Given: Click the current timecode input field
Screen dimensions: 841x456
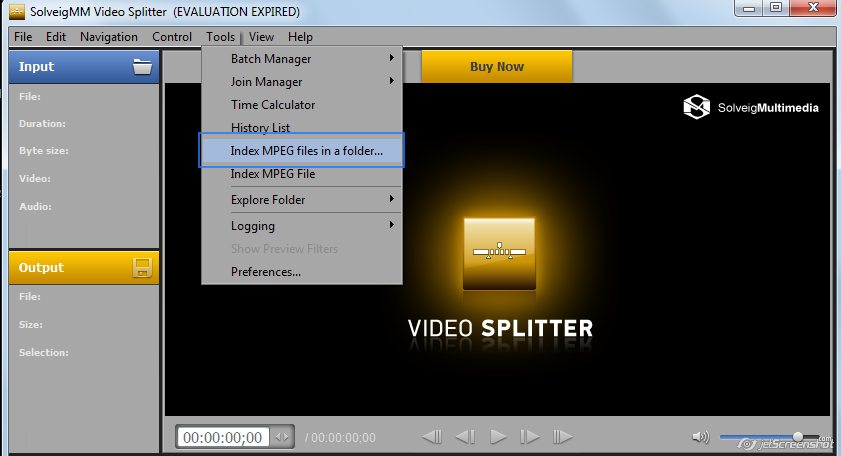Looking at the screenshot, I should 223,437.
